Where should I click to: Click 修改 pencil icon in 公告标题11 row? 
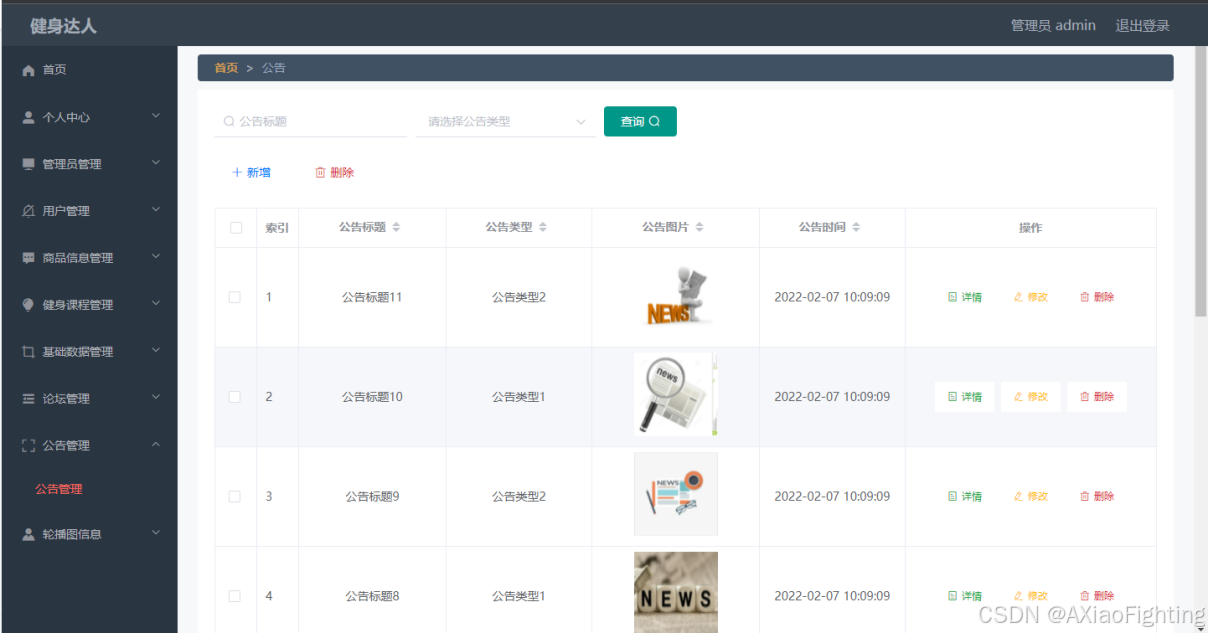point(1019,298)
